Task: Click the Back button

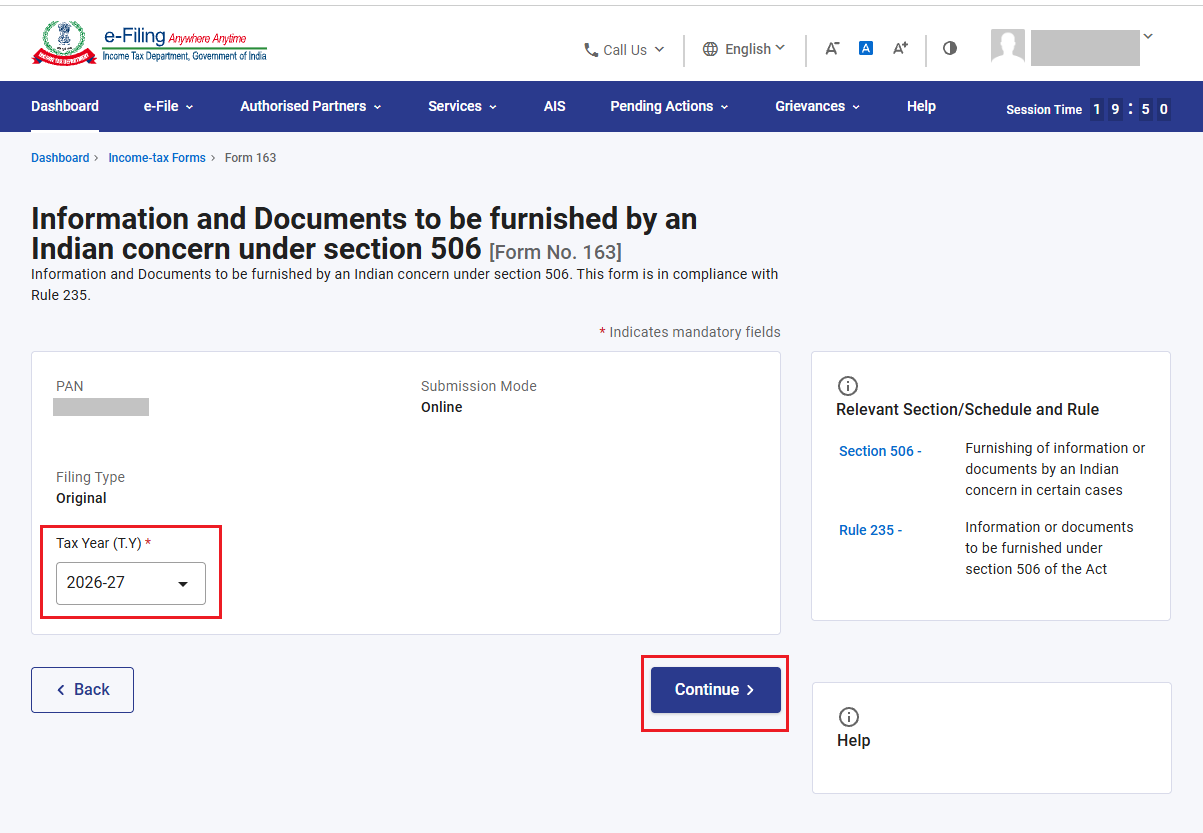Action: click(x=82, y=690)
